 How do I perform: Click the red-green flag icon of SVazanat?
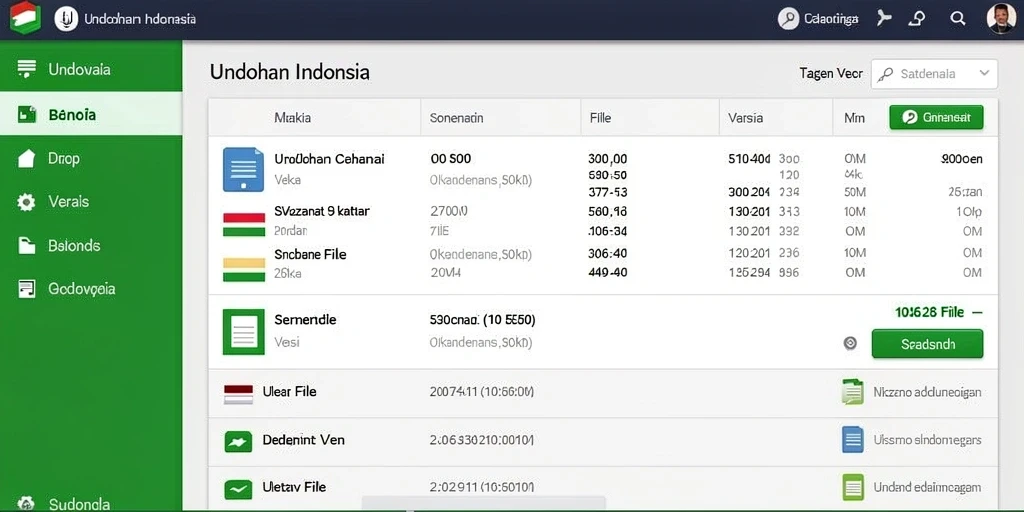pyautogui.click(x=244, y=224)
